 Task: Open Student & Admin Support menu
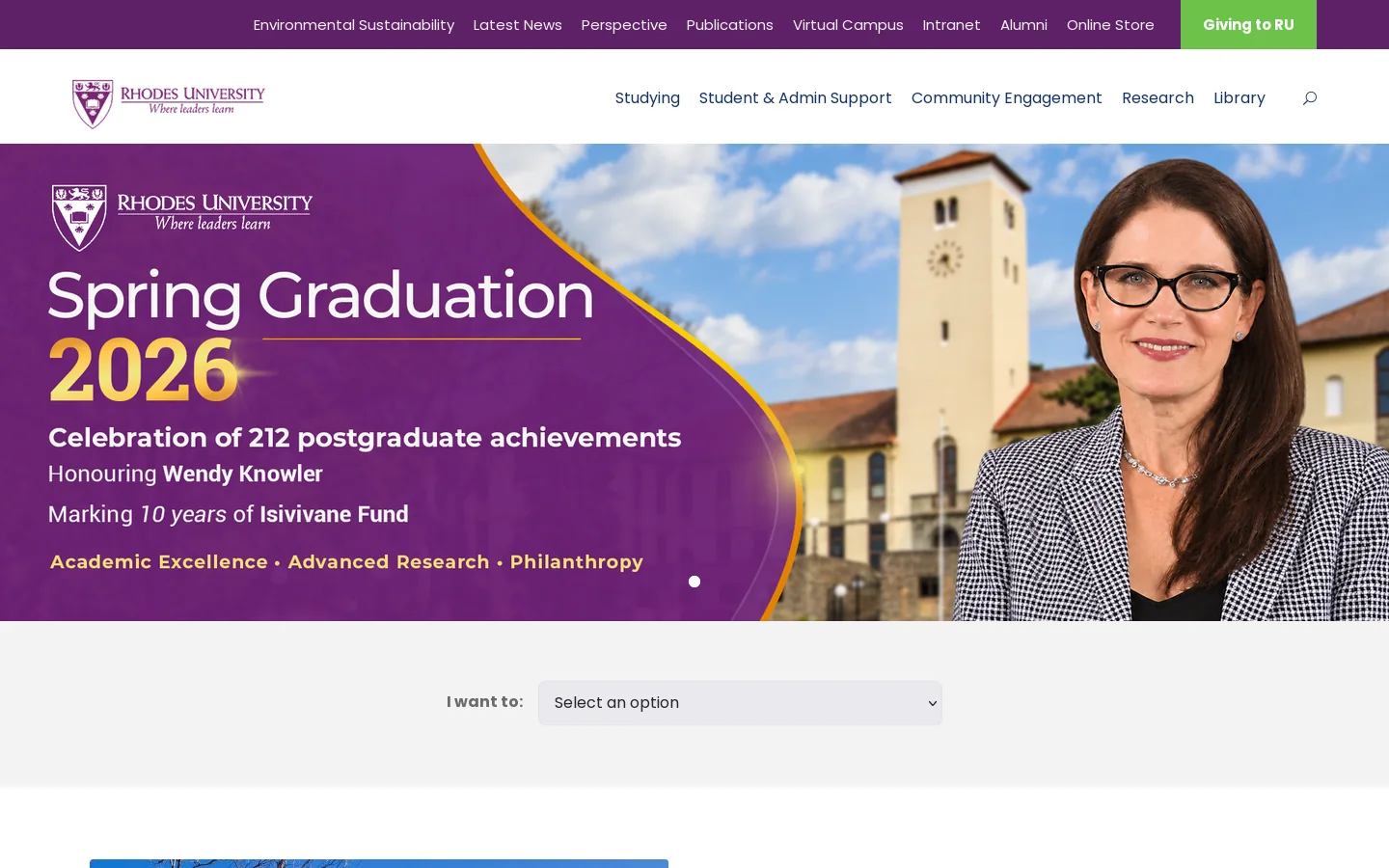(x=795, y=98)
